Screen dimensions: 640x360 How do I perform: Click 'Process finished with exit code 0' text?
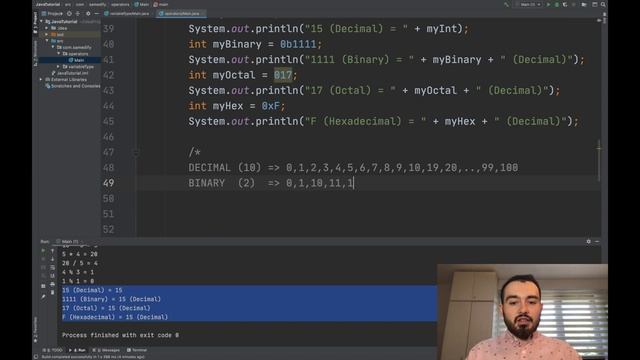coord(120,335)
